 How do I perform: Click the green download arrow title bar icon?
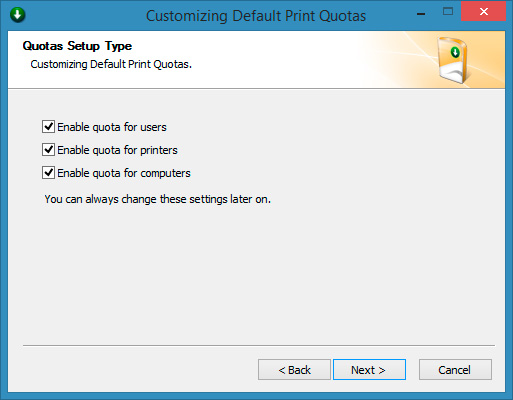[x=18, y=15]
